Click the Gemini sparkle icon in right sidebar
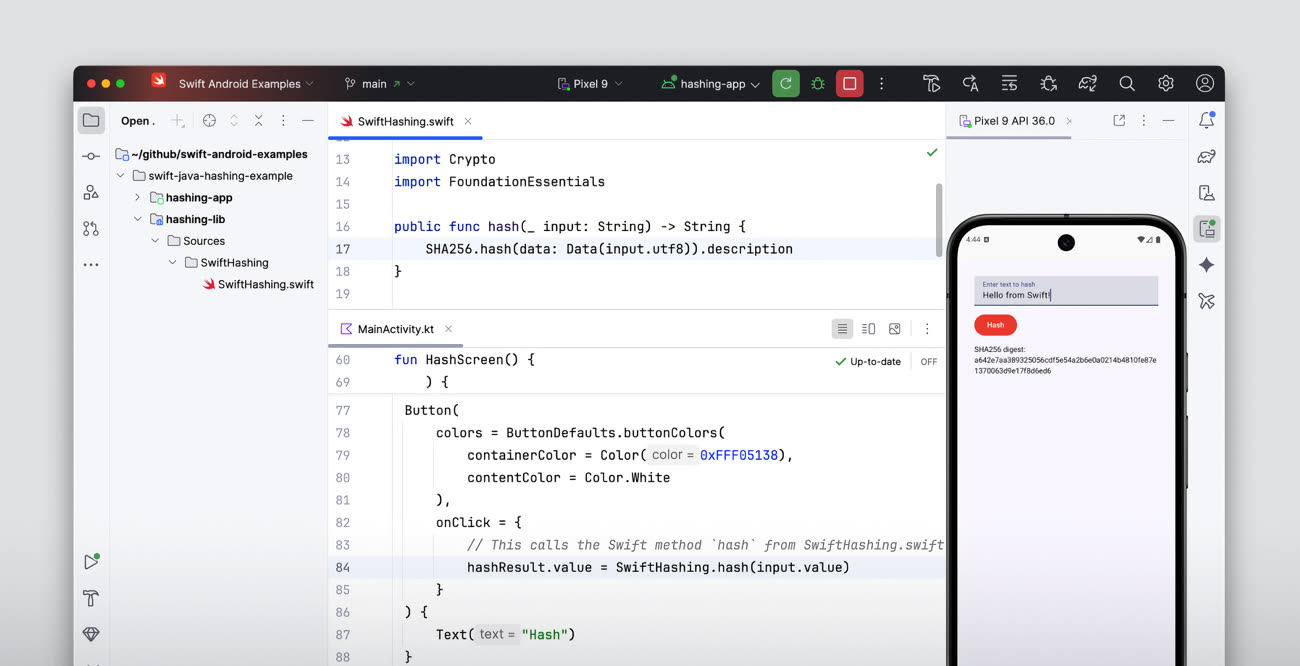 pos(1207,265)
